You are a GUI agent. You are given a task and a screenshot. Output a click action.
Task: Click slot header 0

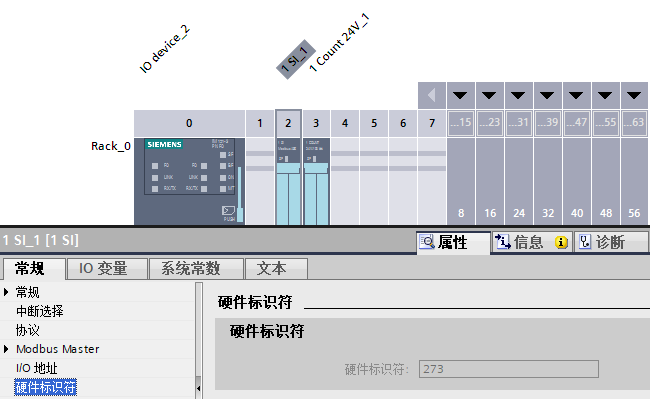[x=189, y=123]
